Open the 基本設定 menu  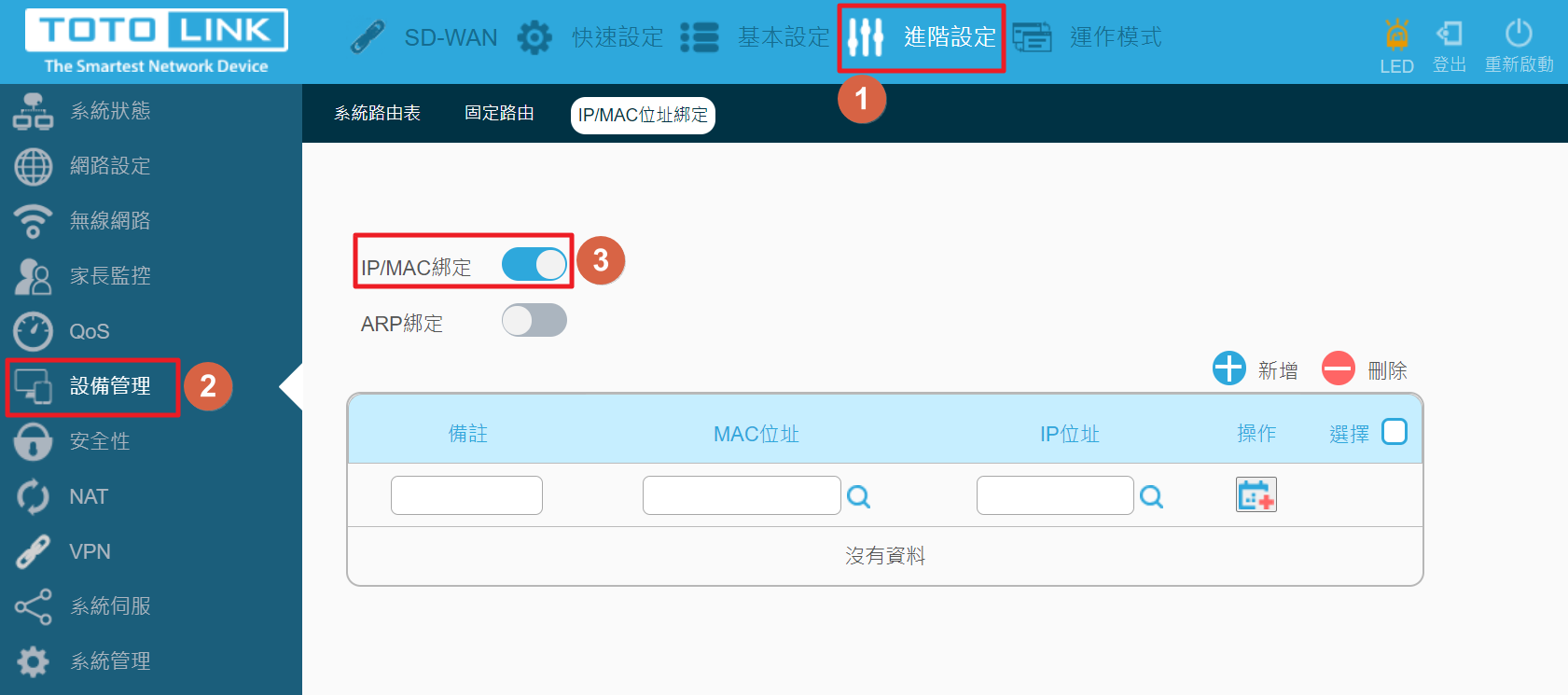pyautogui.click(x=784, y=37)
